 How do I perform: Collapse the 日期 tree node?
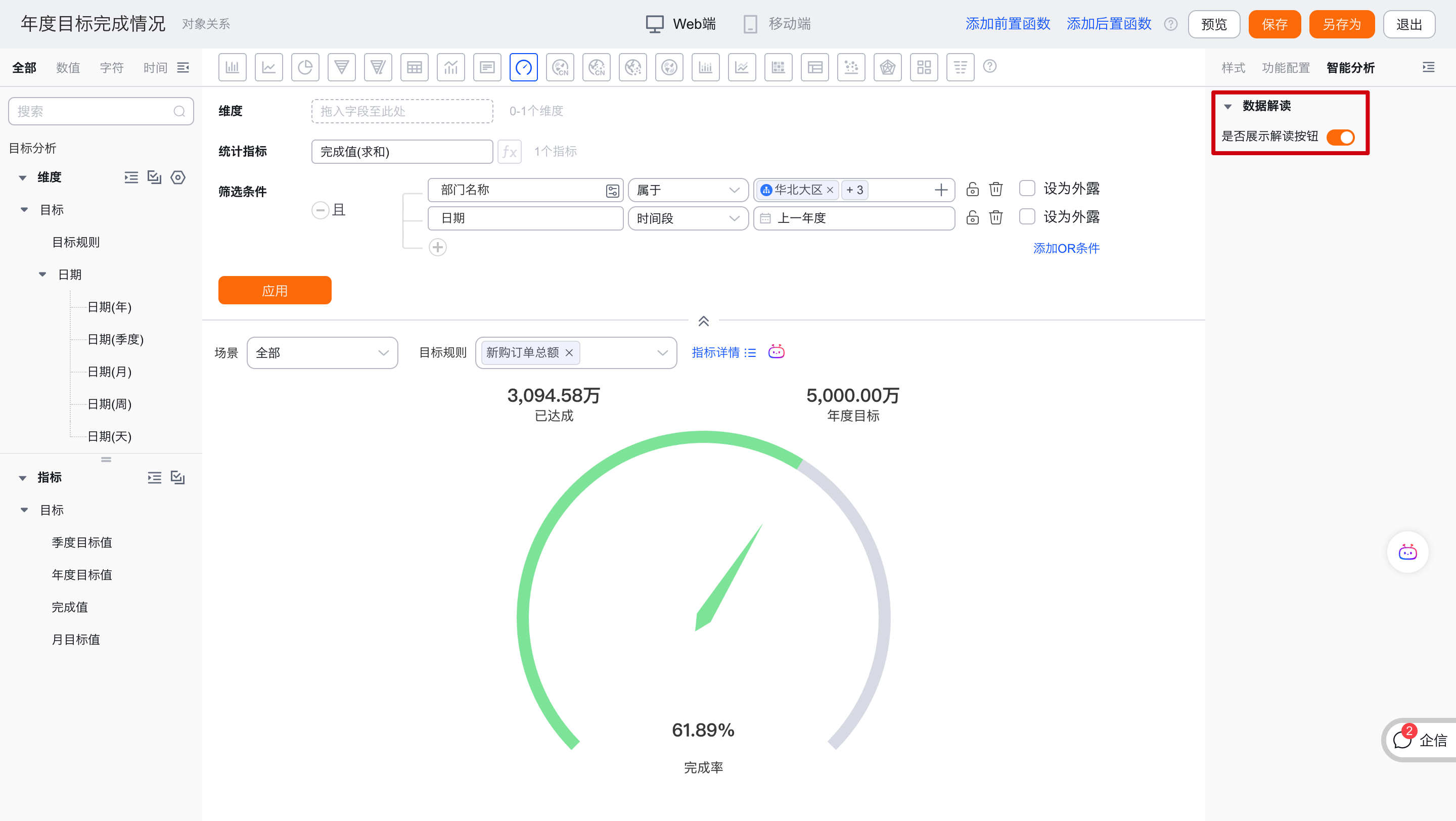[42, 275]
